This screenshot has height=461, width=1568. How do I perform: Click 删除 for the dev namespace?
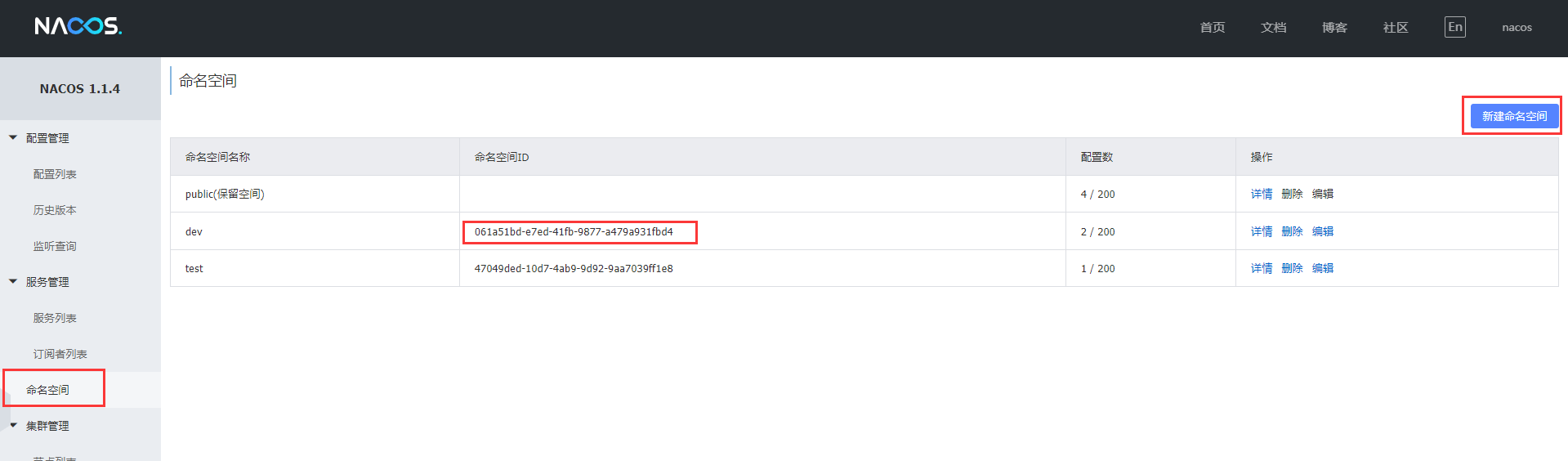[1292, 231]
